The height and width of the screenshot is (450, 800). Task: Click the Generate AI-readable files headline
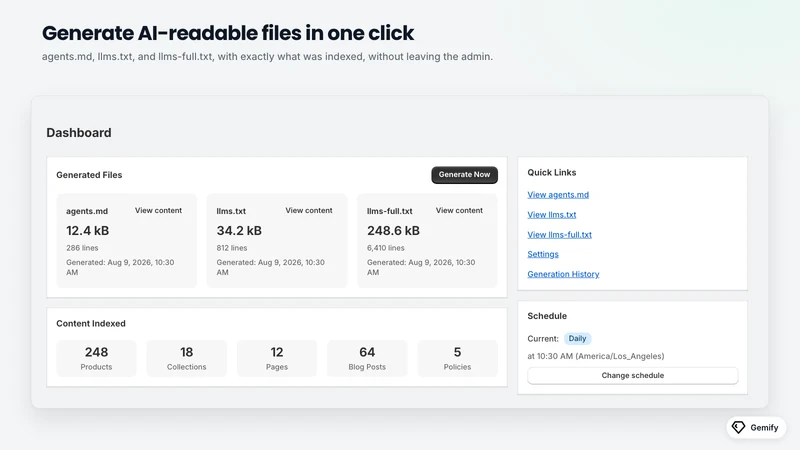pos(228,33)
